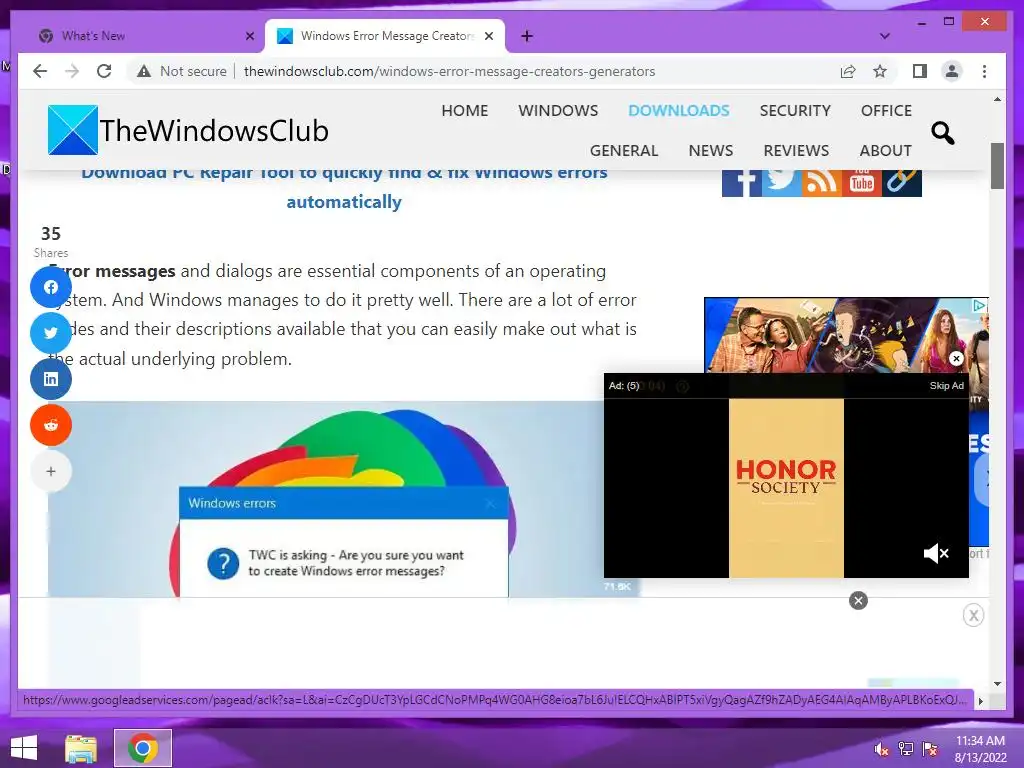The height and width of the screenshot is (768, 1024).
Task: Click the Honor Society video ad
Action: click(x=786, y=488)
